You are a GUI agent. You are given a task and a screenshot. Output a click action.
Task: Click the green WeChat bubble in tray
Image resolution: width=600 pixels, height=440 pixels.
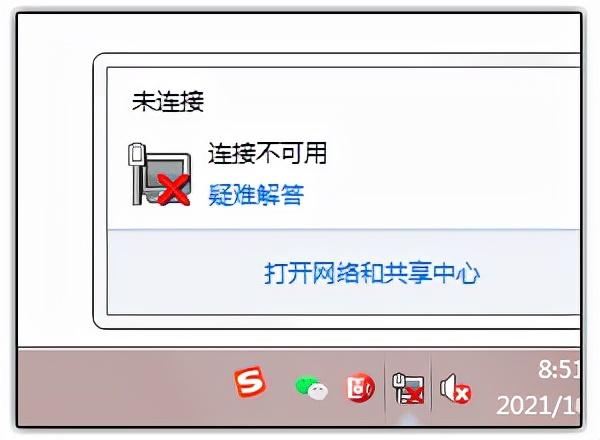coord(304,385)
